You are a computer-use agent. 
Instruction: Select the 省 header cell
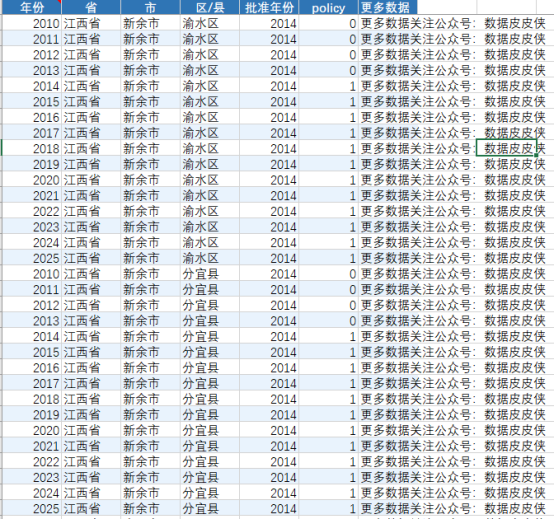[x=91, y=7]
